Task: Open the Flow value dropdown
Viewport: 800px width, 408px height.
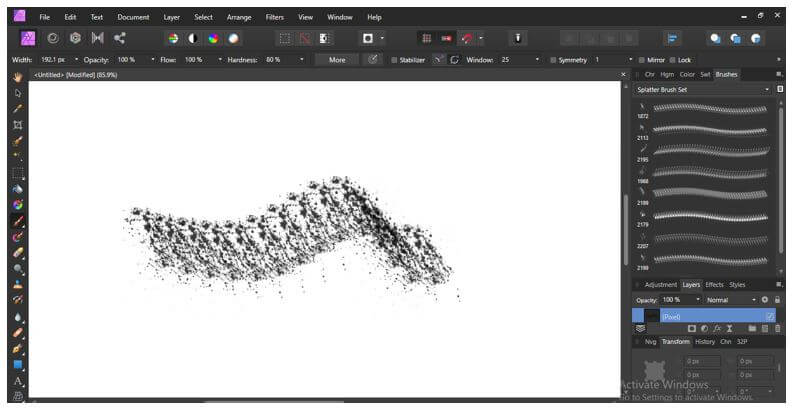Action: tap(220, 60)
